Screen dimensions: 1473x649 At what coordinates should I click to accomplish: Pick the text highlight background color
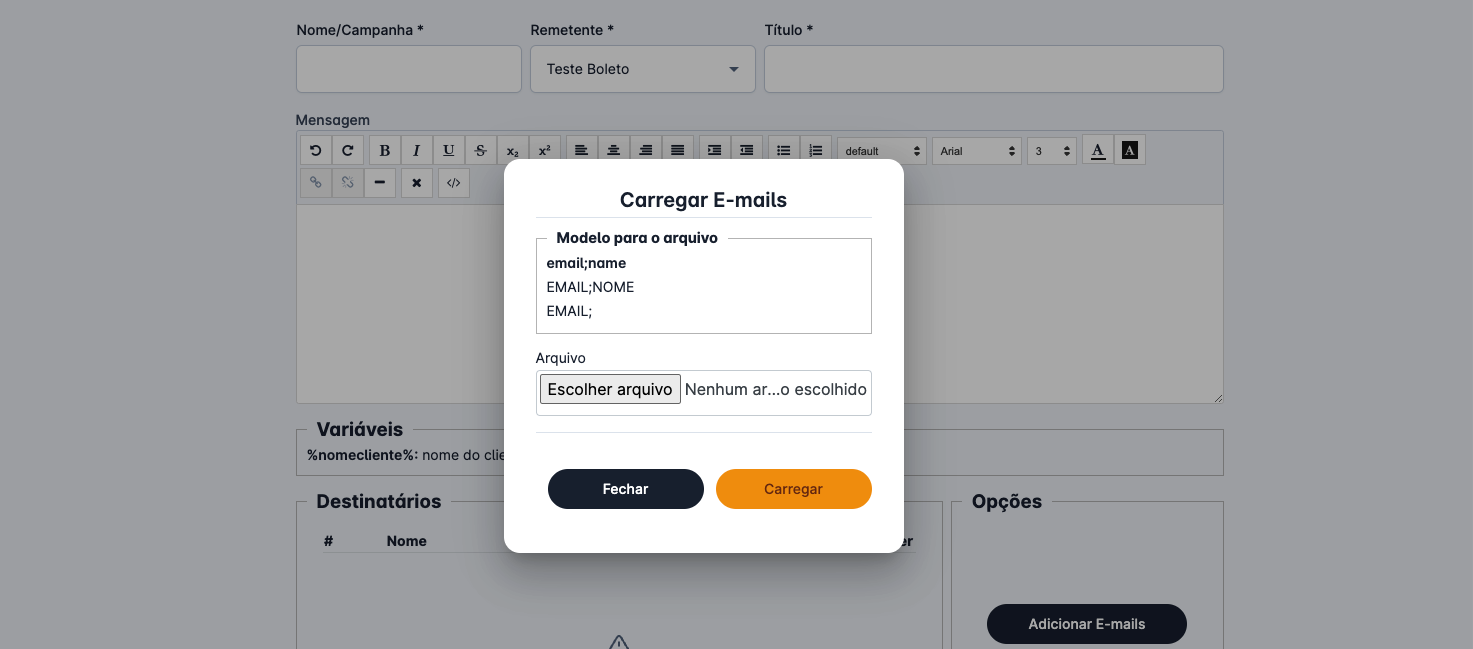[x=1130, y=151]
